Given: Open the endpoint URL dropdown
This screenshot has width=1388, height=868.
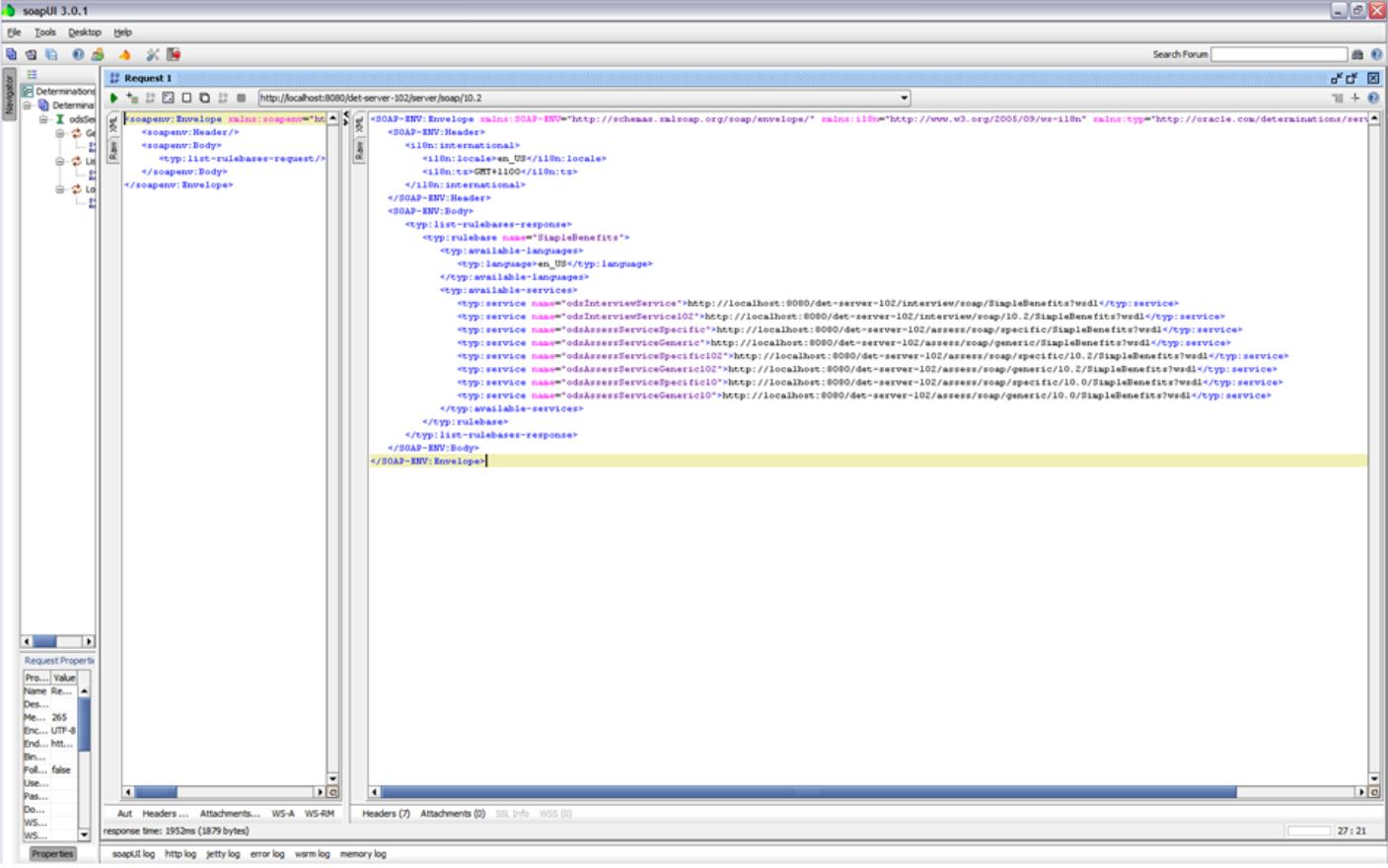Looking at the screenshot, I should 904,99.
